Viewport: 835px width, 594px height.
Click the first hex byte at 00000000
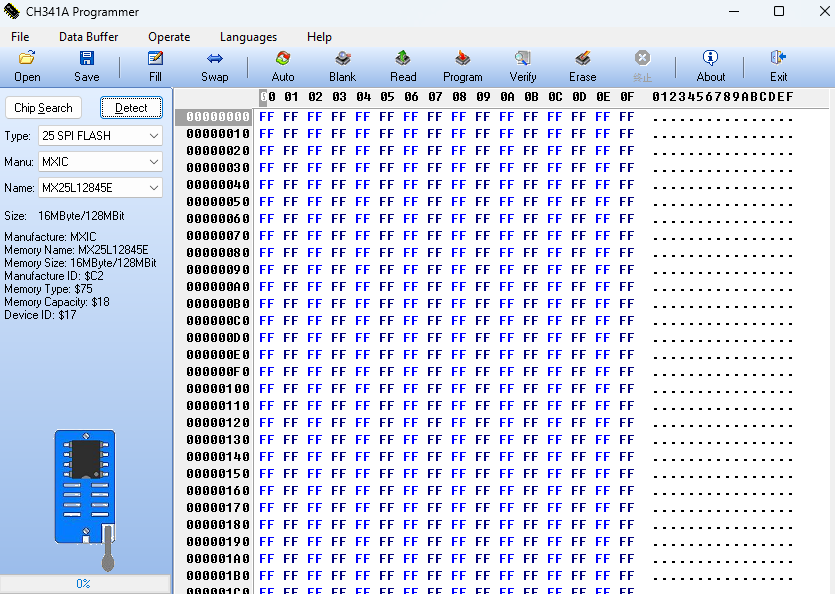[x=266, y=117]
